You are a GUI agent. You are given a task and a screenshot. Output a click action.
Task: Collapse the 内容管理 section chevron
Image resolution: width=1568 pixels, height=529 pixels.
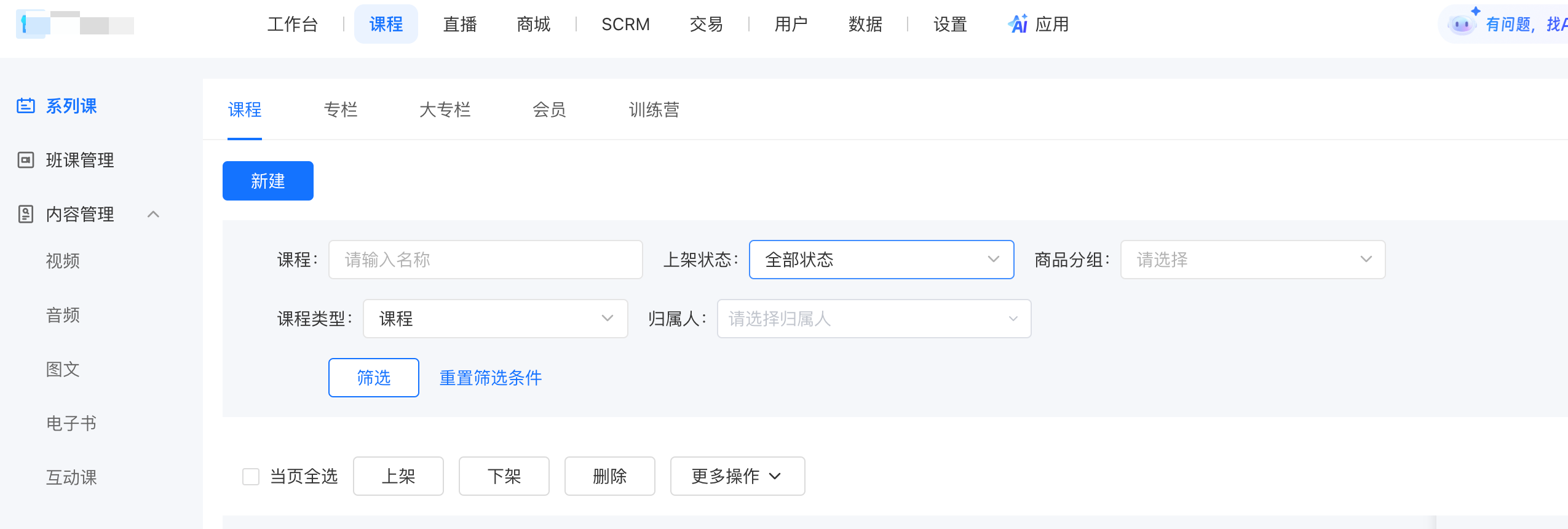(x=154, y=214)
